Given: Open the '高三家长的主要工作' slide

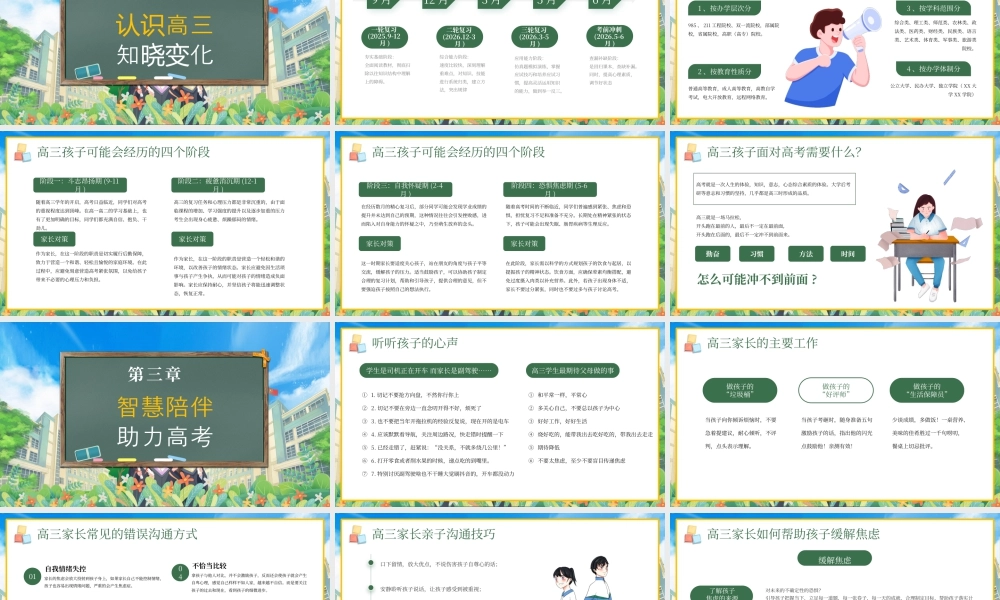Looking at the screenshot, I should [835, 414].
